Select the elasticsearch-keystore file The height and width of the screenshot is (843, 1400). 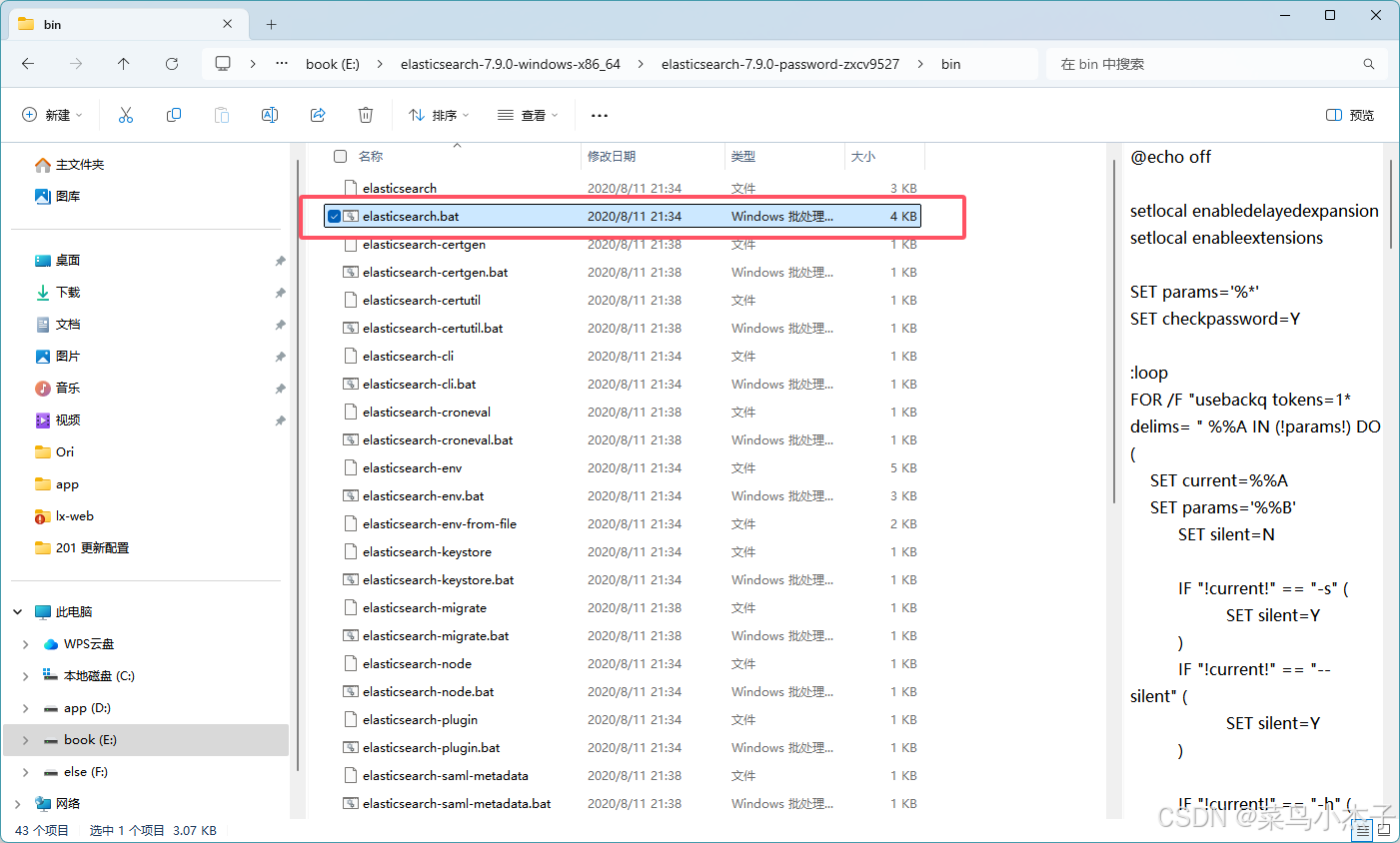point(427,551)
